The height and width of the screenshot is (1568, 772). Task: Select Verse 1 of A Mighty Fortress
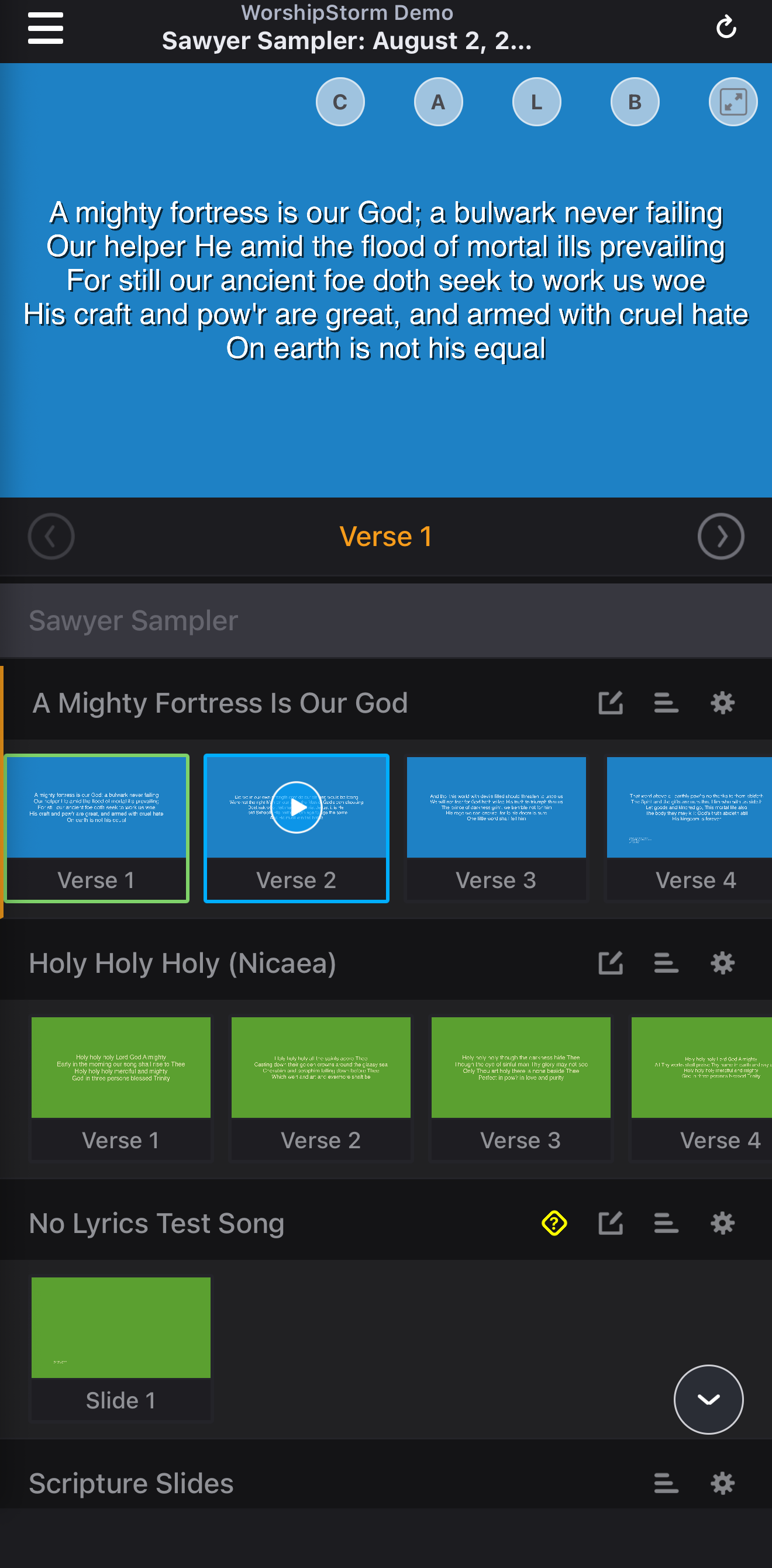pos(97,828)
